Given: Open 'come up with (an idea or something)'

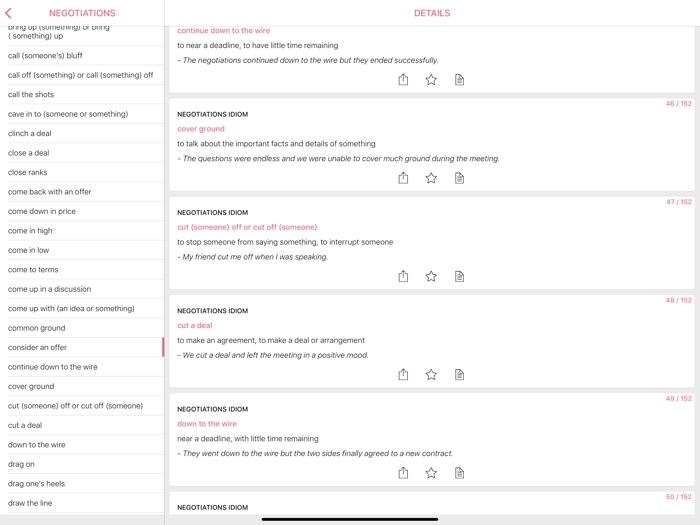Looking at the screenshot, I should click(x=82, y=308).
